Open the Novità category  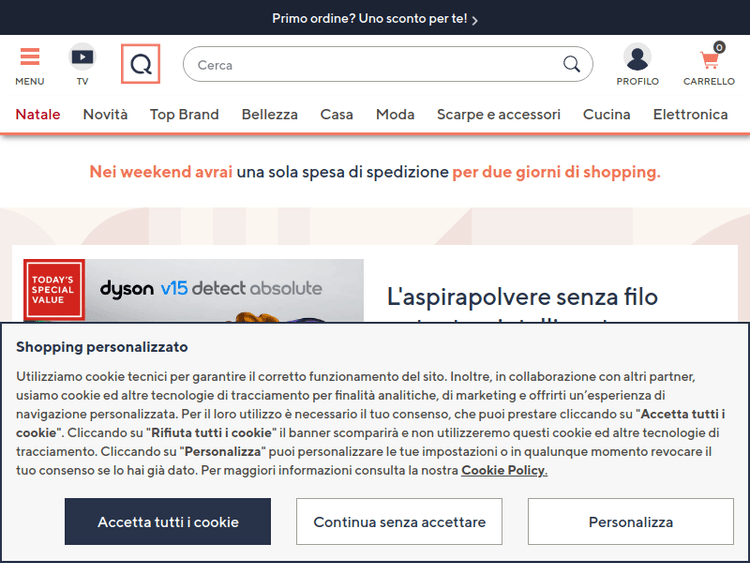(x=105, y=114)
